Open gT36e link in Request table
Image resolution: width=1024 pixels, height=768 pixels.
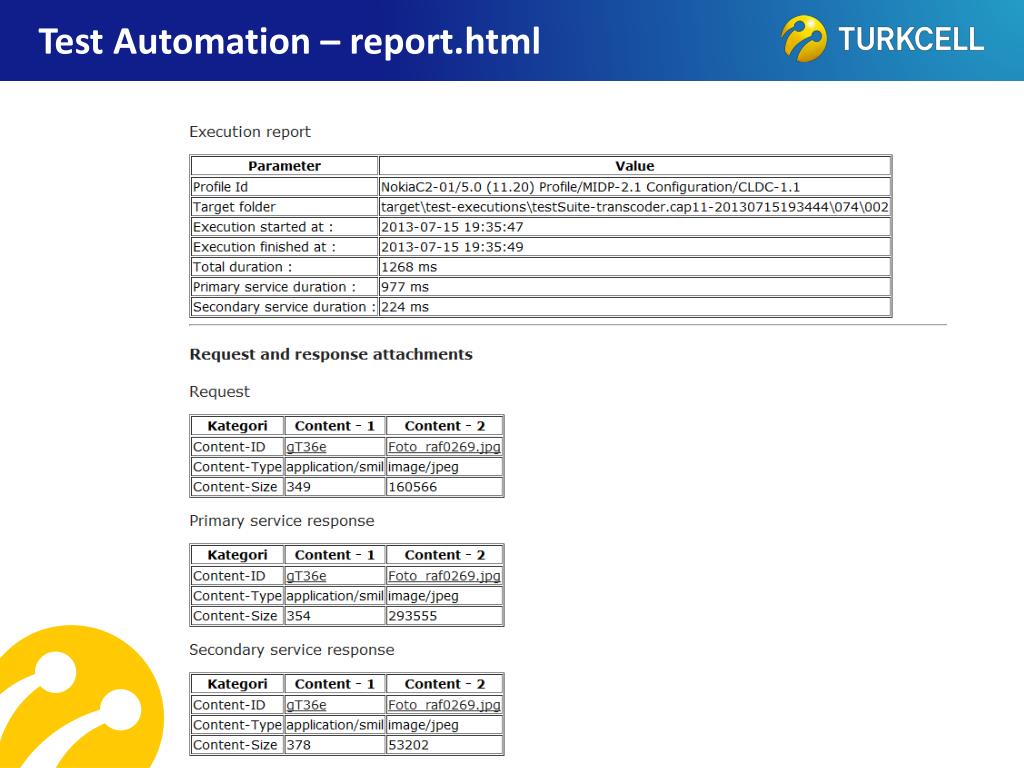[306, 447]
